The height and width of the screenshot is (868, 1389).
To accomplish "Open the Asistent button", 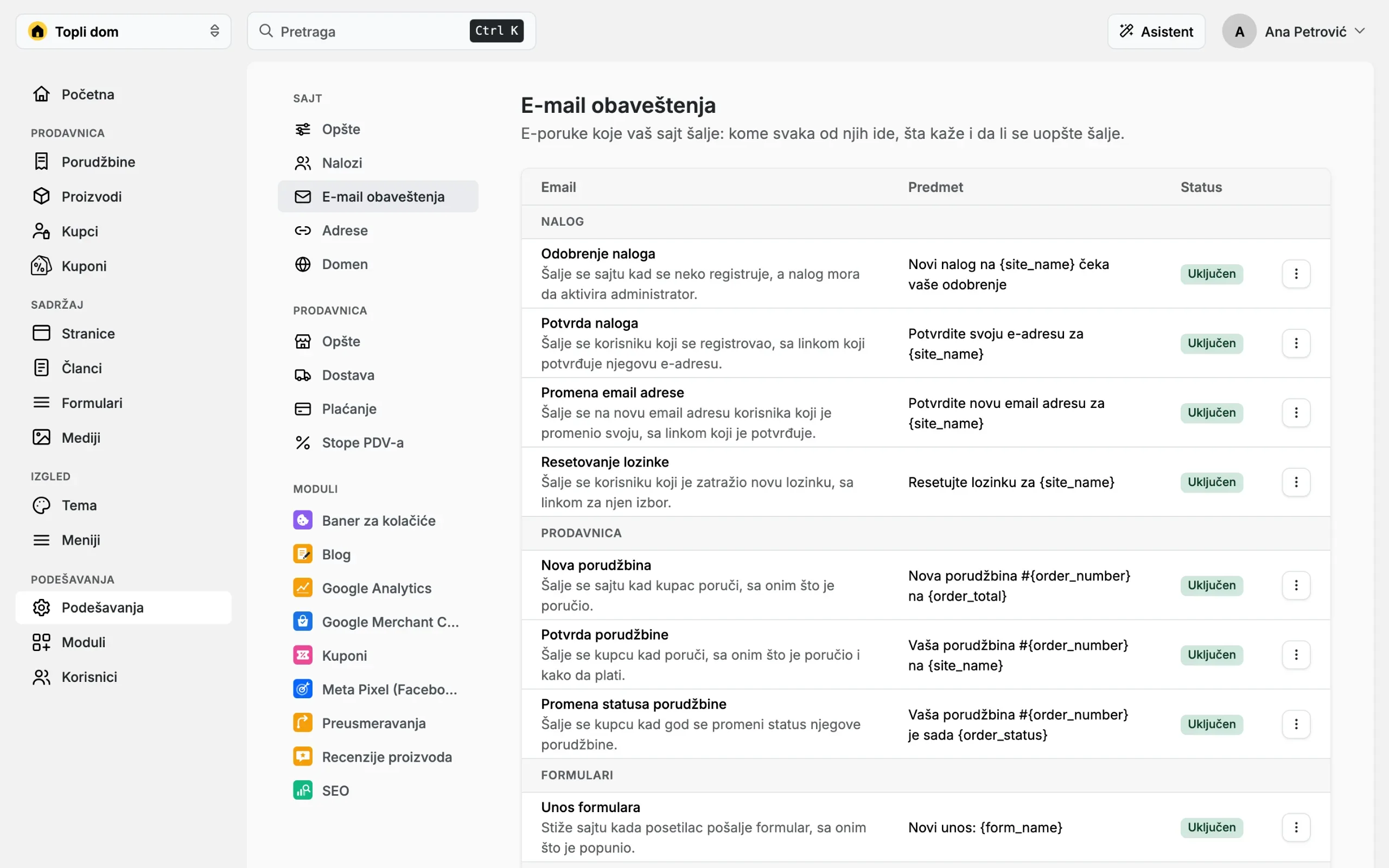I will coord(1156,31).
